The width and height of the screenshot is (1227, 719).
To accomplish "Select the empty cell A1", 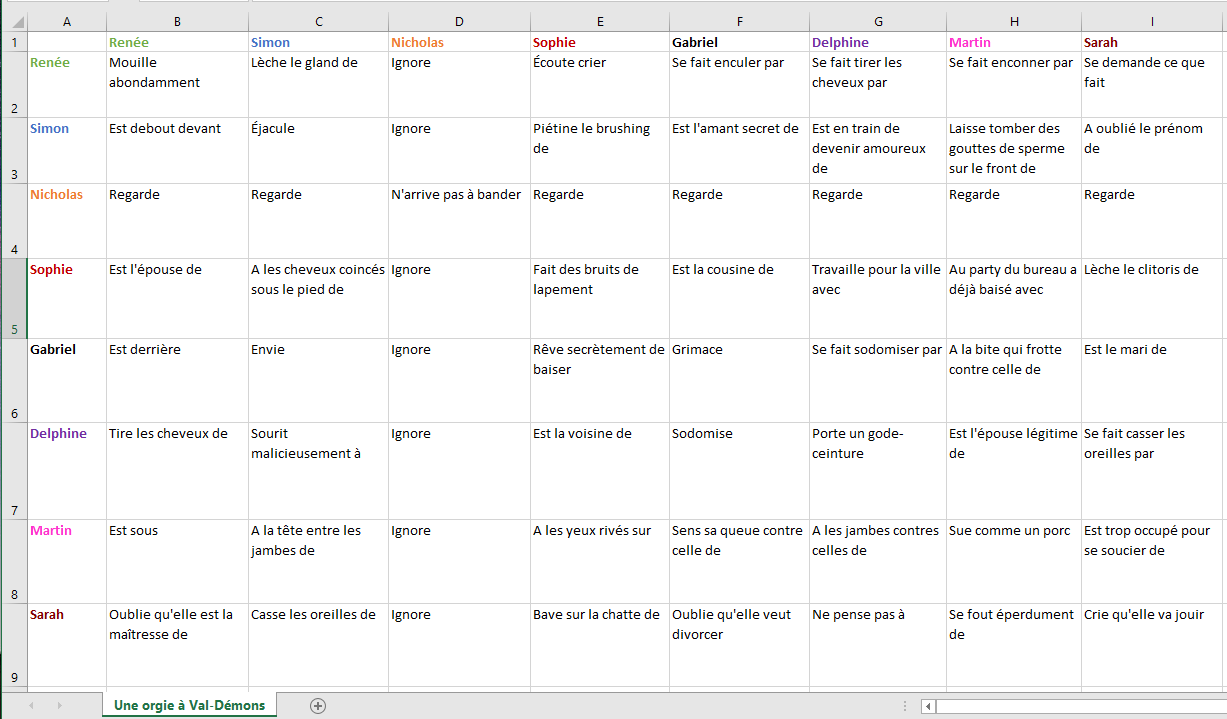I will 66,42.
